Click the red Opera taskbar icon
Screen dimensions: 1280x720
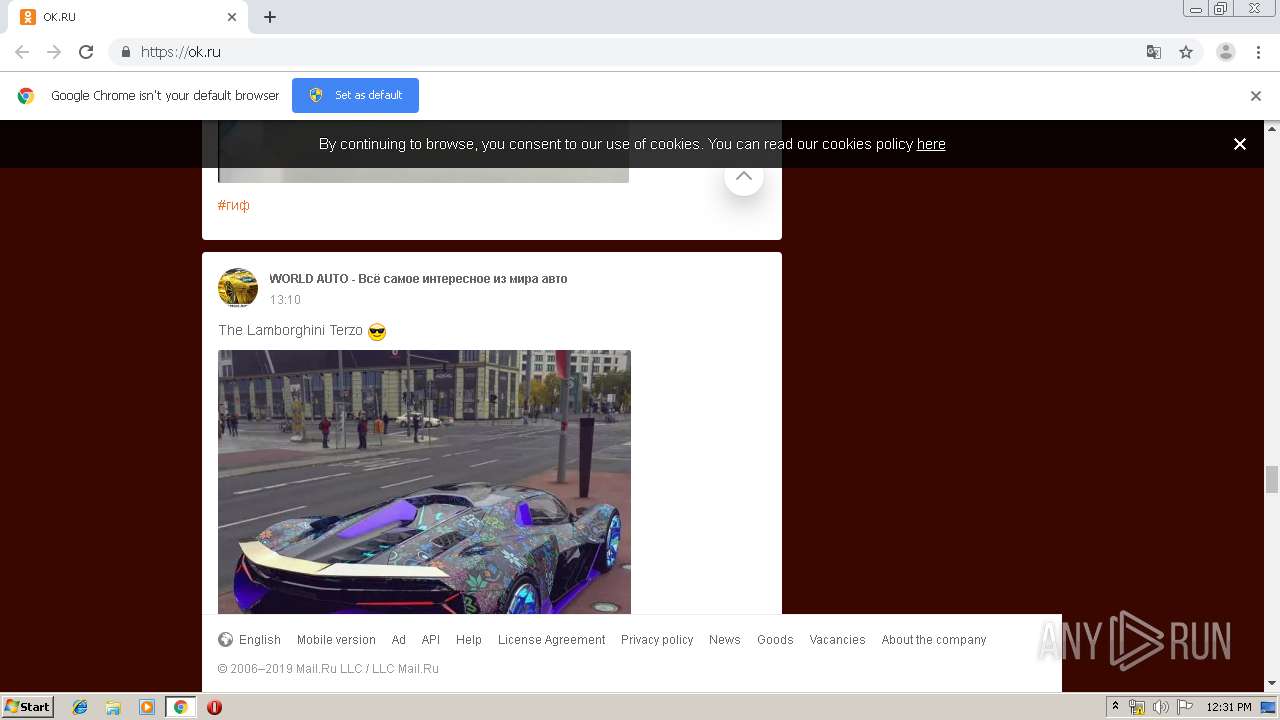coord(214,707)
